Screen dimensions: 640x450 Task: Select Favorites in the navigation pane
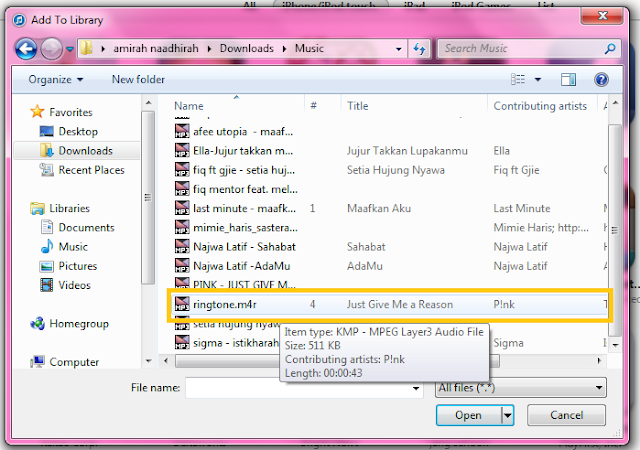point(71,112)
